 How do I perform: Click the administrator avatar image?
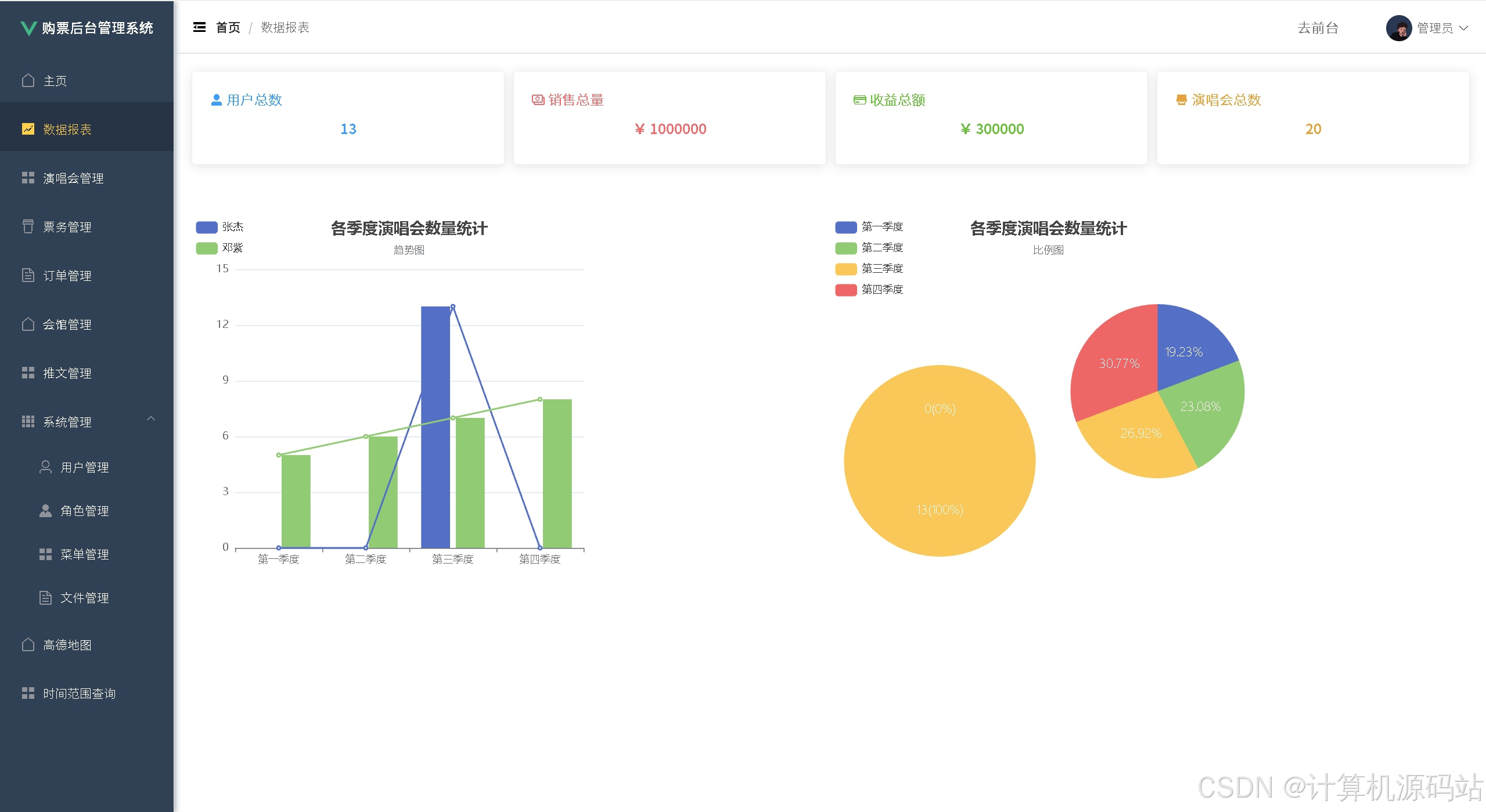[1399, 28]
